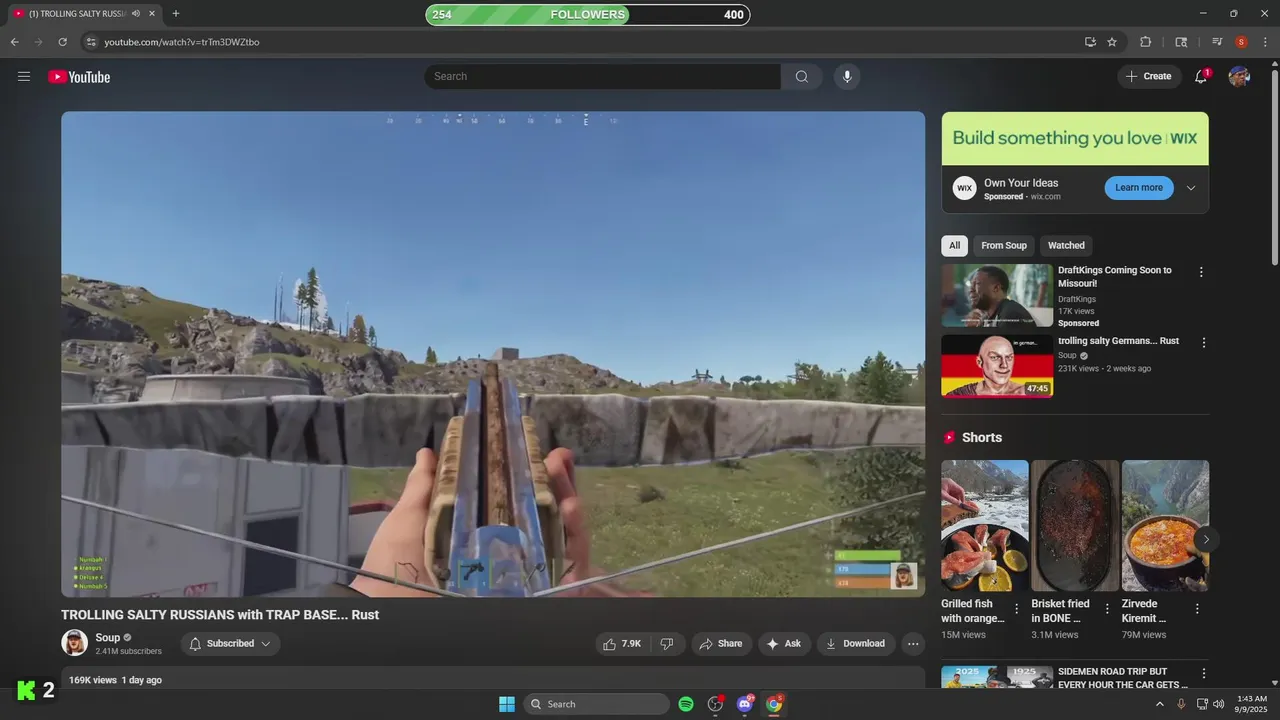Play the Grilled fish short thumbnail
This screenshot has height=720, width=1280.
point(985,526)
